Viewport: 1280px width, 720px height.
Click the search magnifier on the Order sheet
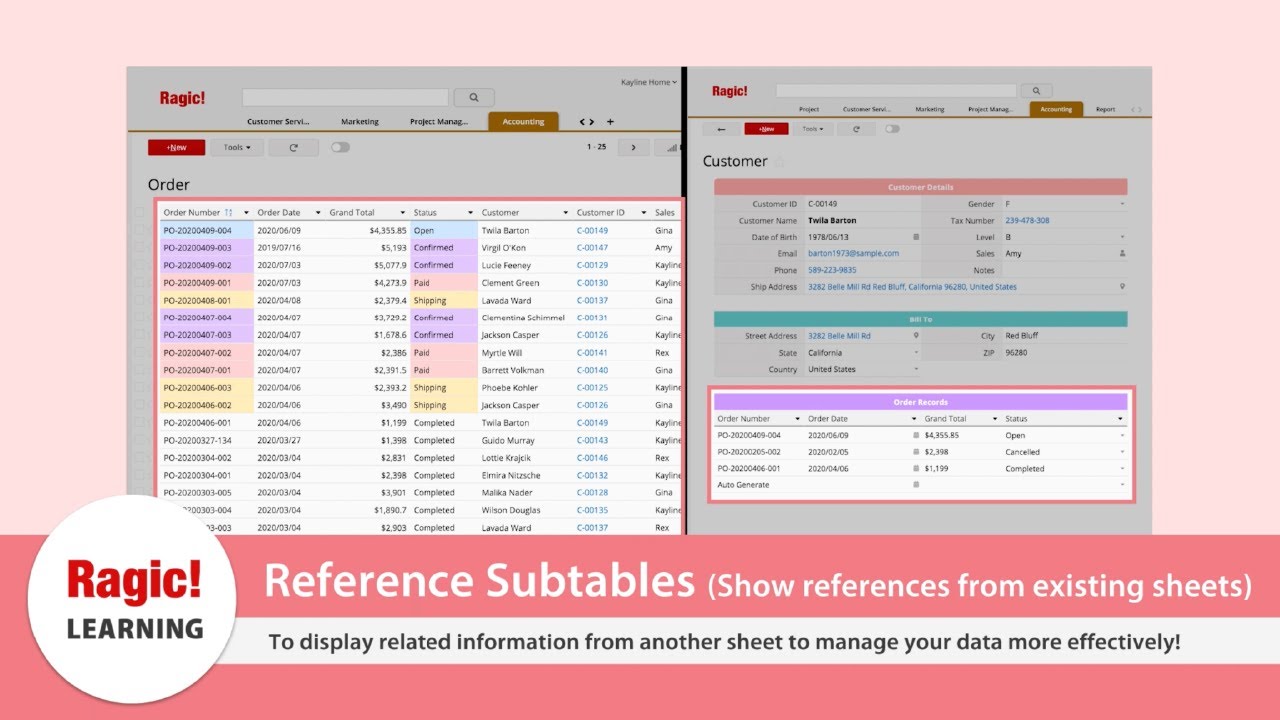473,97
